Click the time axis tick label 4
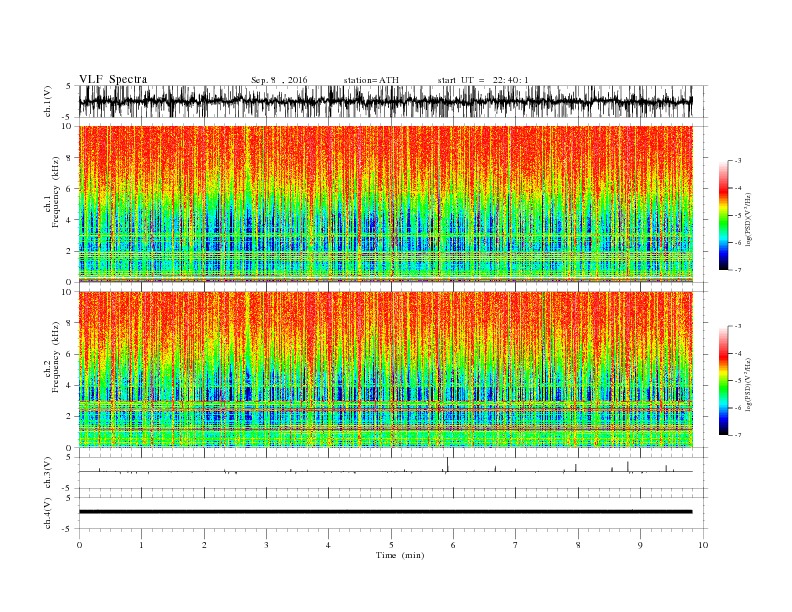792x612 pixels. [328, 545]
